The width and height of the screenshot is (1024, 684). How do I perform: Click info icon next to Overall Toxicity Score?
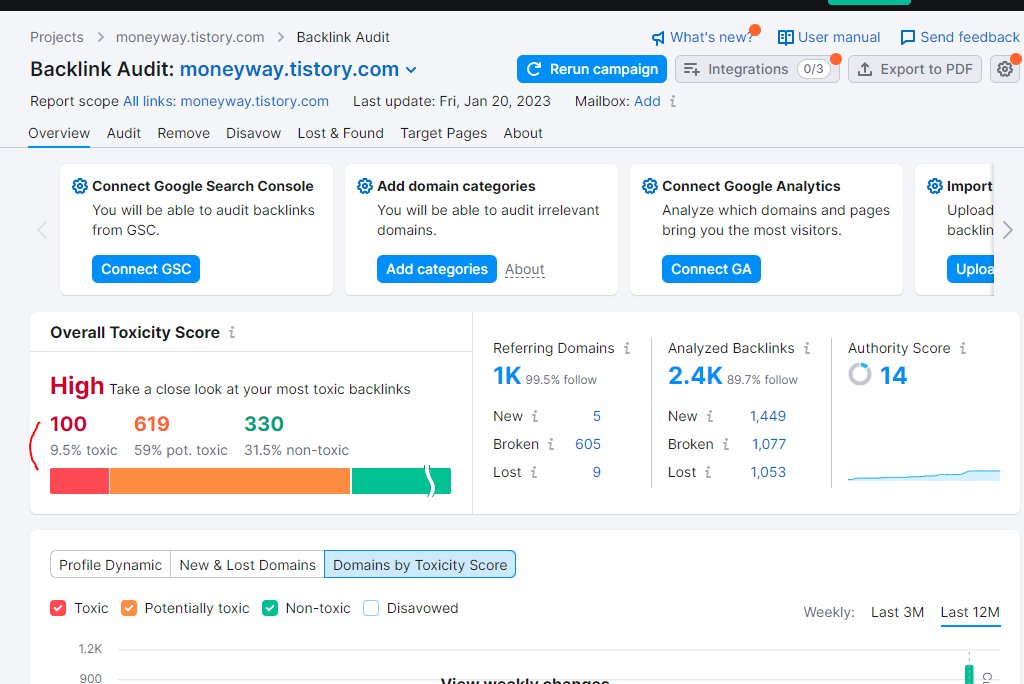pyautogui.click(x=232, y=333)
